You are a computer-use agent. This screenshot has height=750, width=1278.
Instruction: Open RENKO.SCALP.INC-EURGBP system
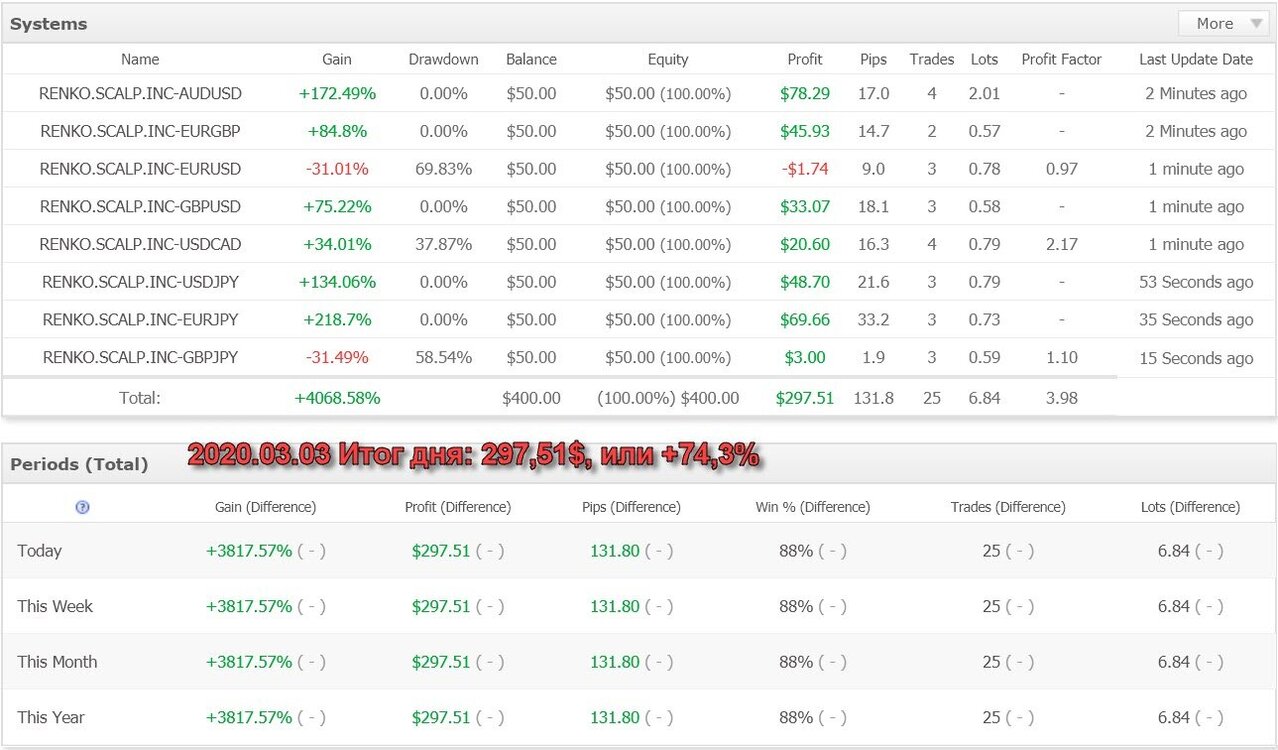point(140,131)
